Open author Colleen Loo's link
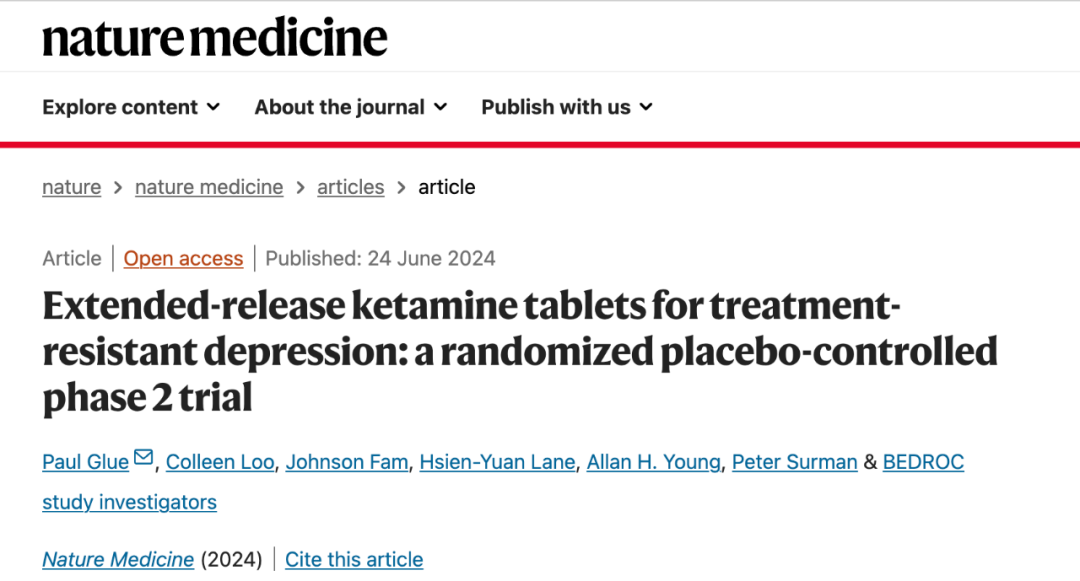 point(220,462)
